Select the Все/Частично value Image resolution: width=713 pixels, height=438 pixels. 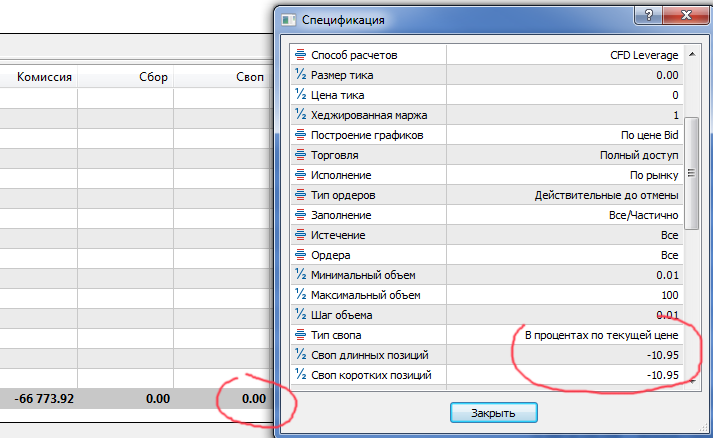(643, 215)
